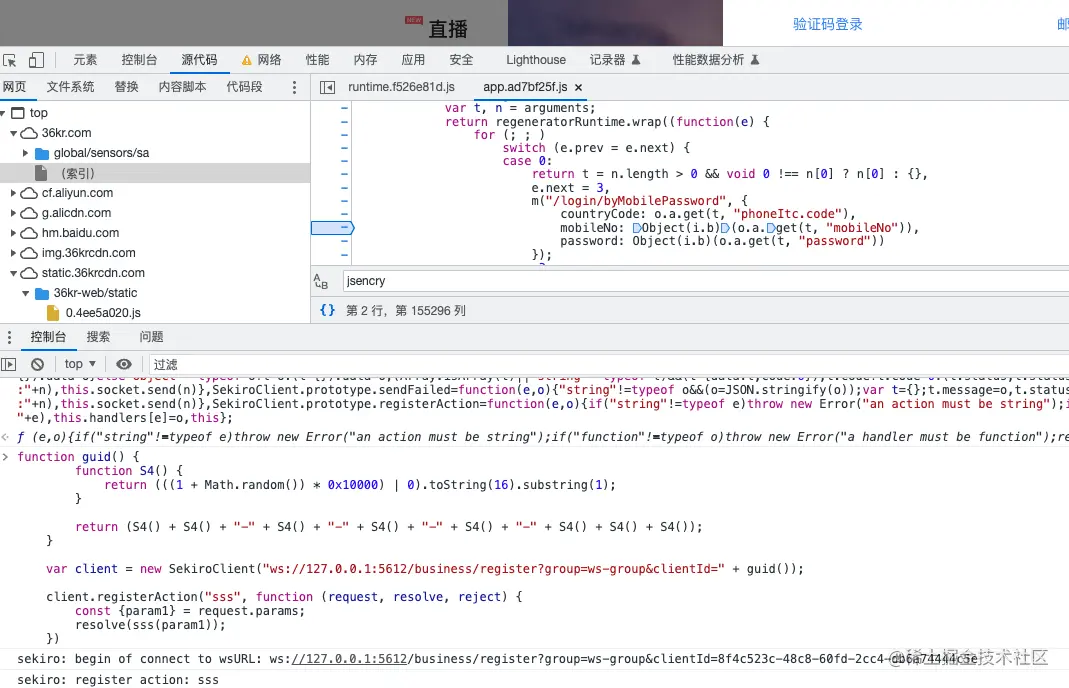Expand the img.36krcdn.com domain node
The height and width of the screenshot is (688, 1069).
click(13, 253)
